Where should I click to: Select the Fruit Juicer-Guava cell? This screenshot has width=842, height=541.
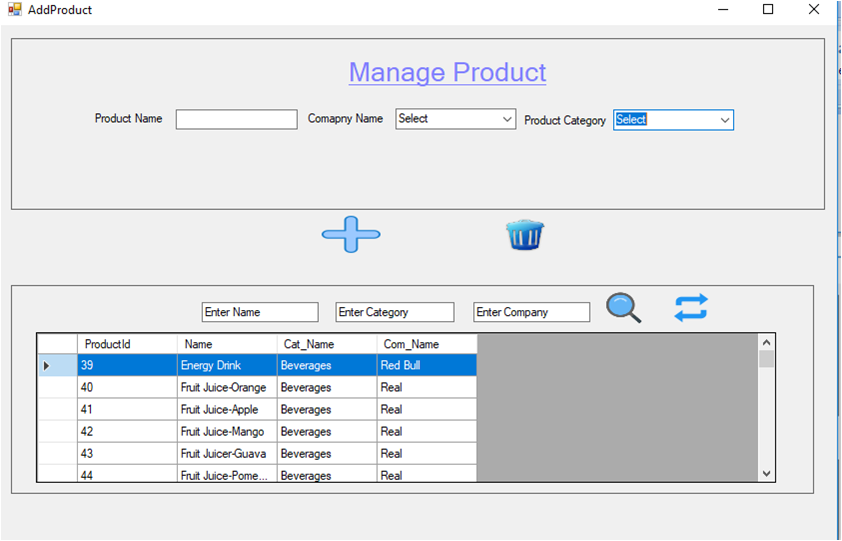click(x=227, y=453)
